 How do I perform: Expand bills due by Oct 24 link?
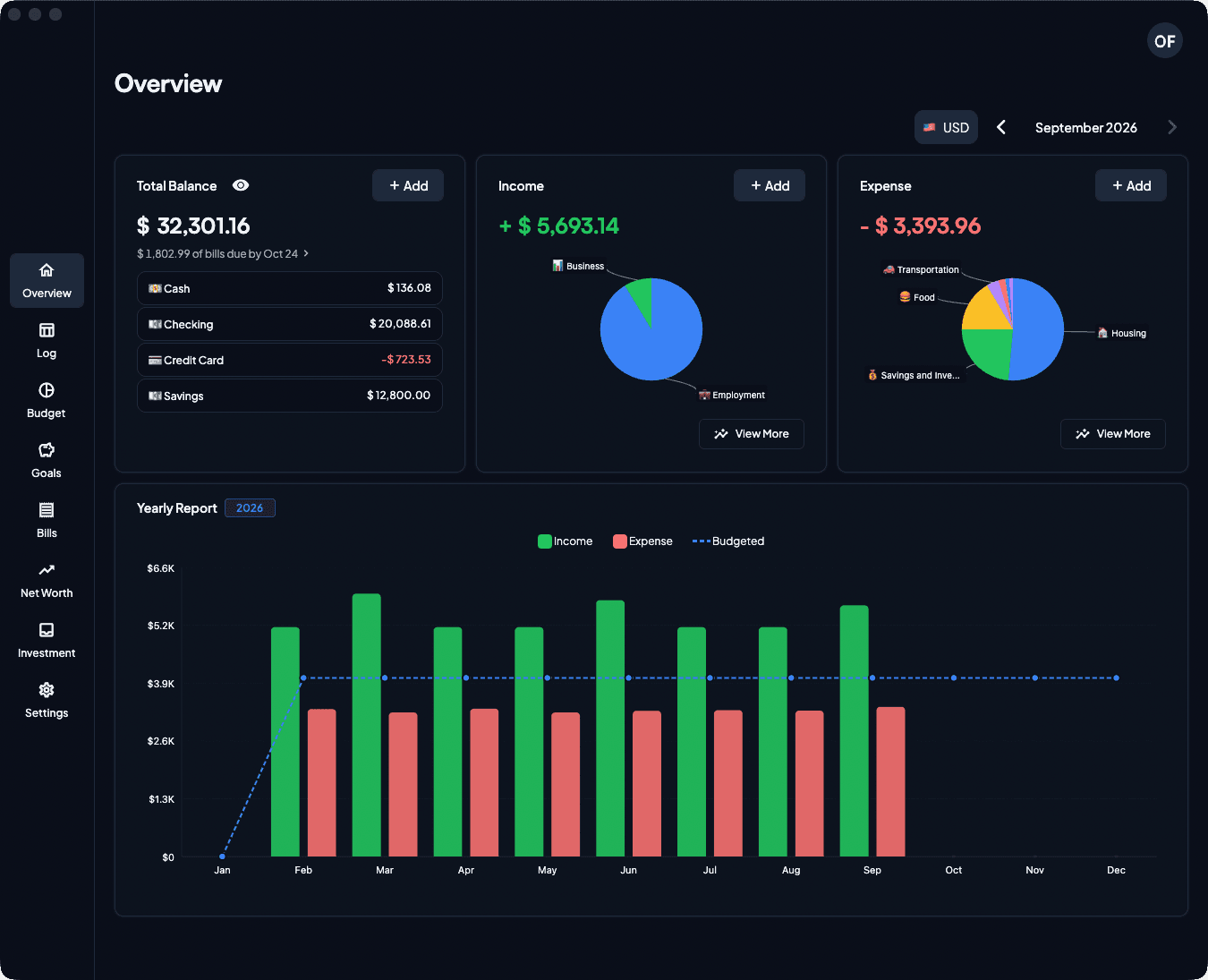pos(223,254)
